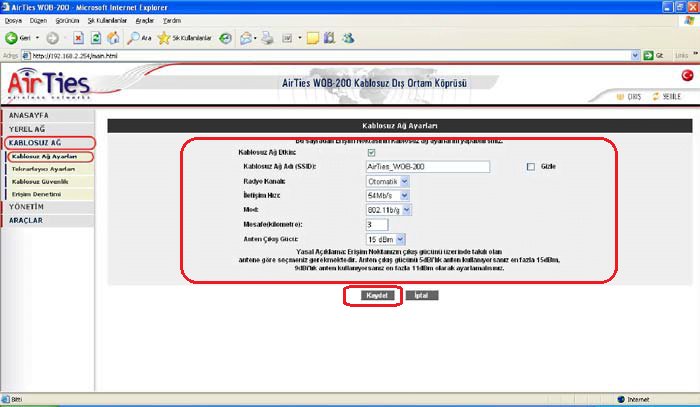The image size is (700, 407).
Task: Click the Turkish flag language icon
Action: click(x=688, y=75)
